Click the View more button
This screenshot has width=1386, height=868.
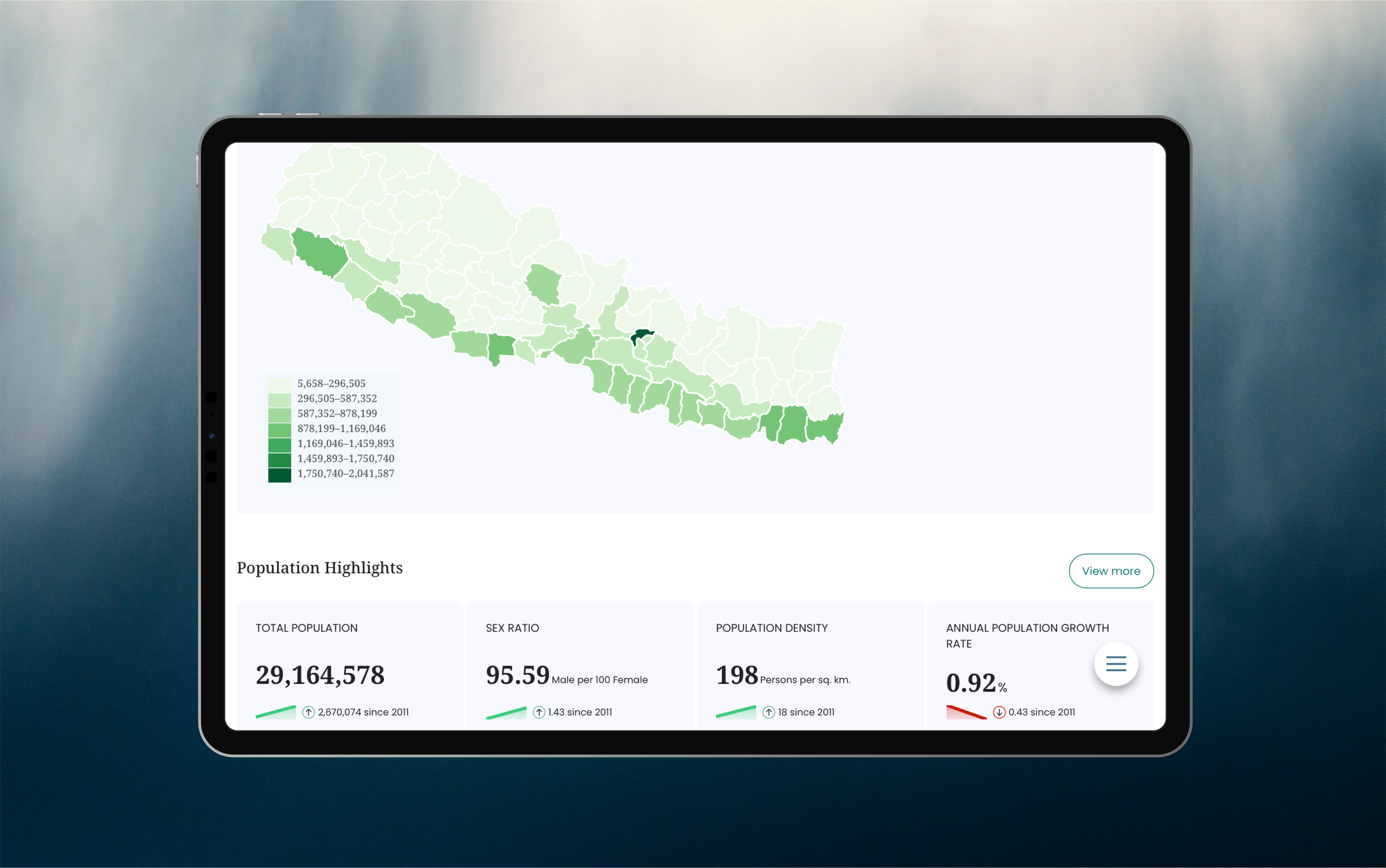[x=1111, y=571]
